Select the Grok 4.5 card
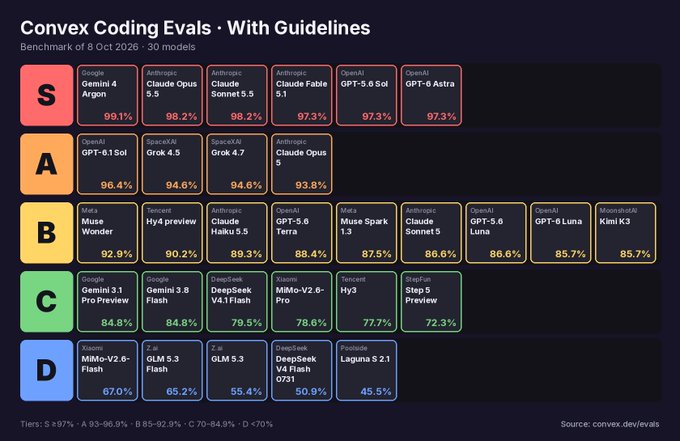 172,164
